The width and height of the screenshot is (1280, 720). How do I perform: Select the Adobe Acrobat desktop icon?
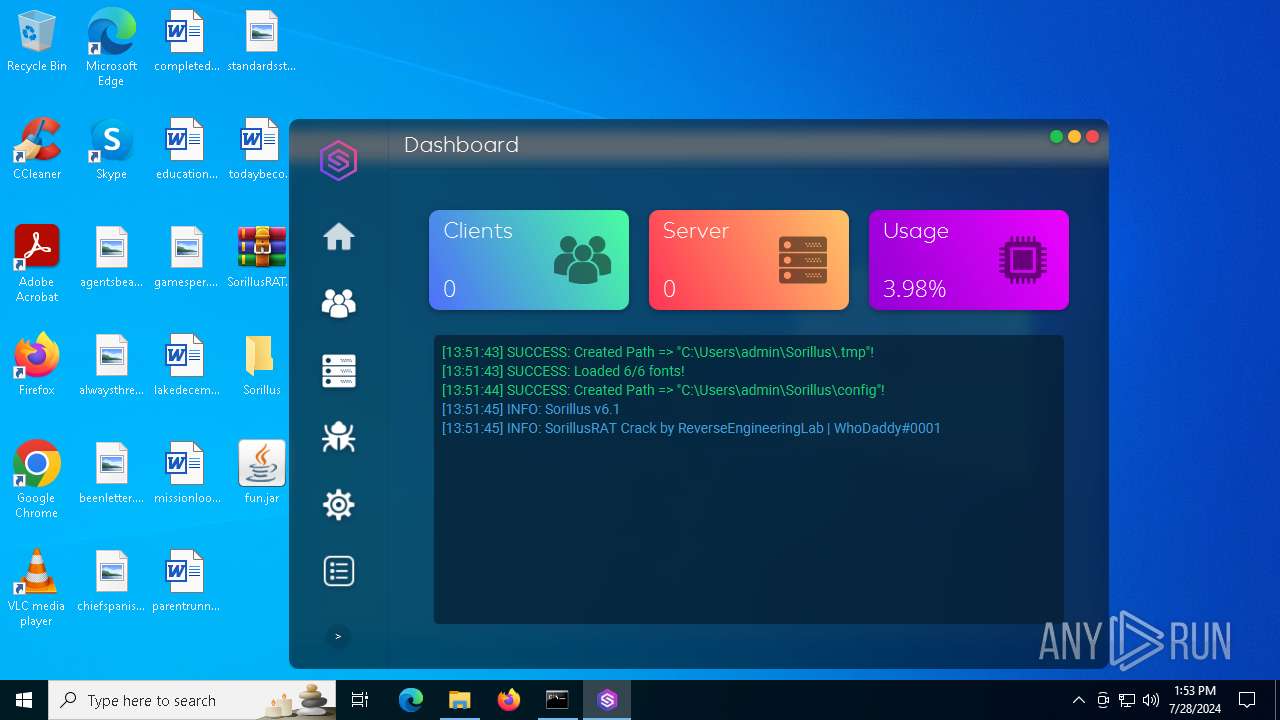tap(37, 263)
